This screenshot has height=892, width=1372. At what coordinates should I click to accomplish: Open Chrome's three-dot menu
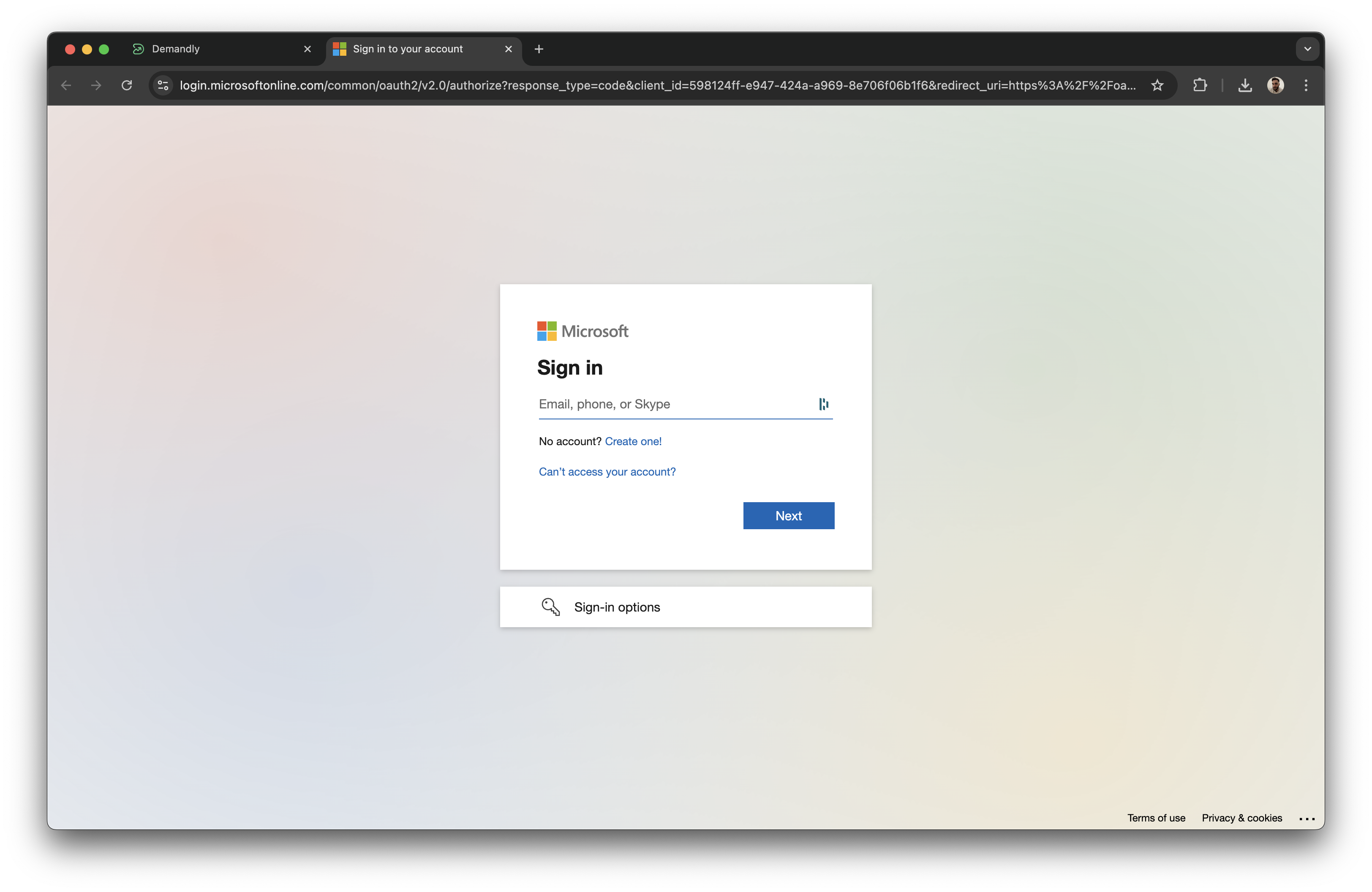(1306, 85)
